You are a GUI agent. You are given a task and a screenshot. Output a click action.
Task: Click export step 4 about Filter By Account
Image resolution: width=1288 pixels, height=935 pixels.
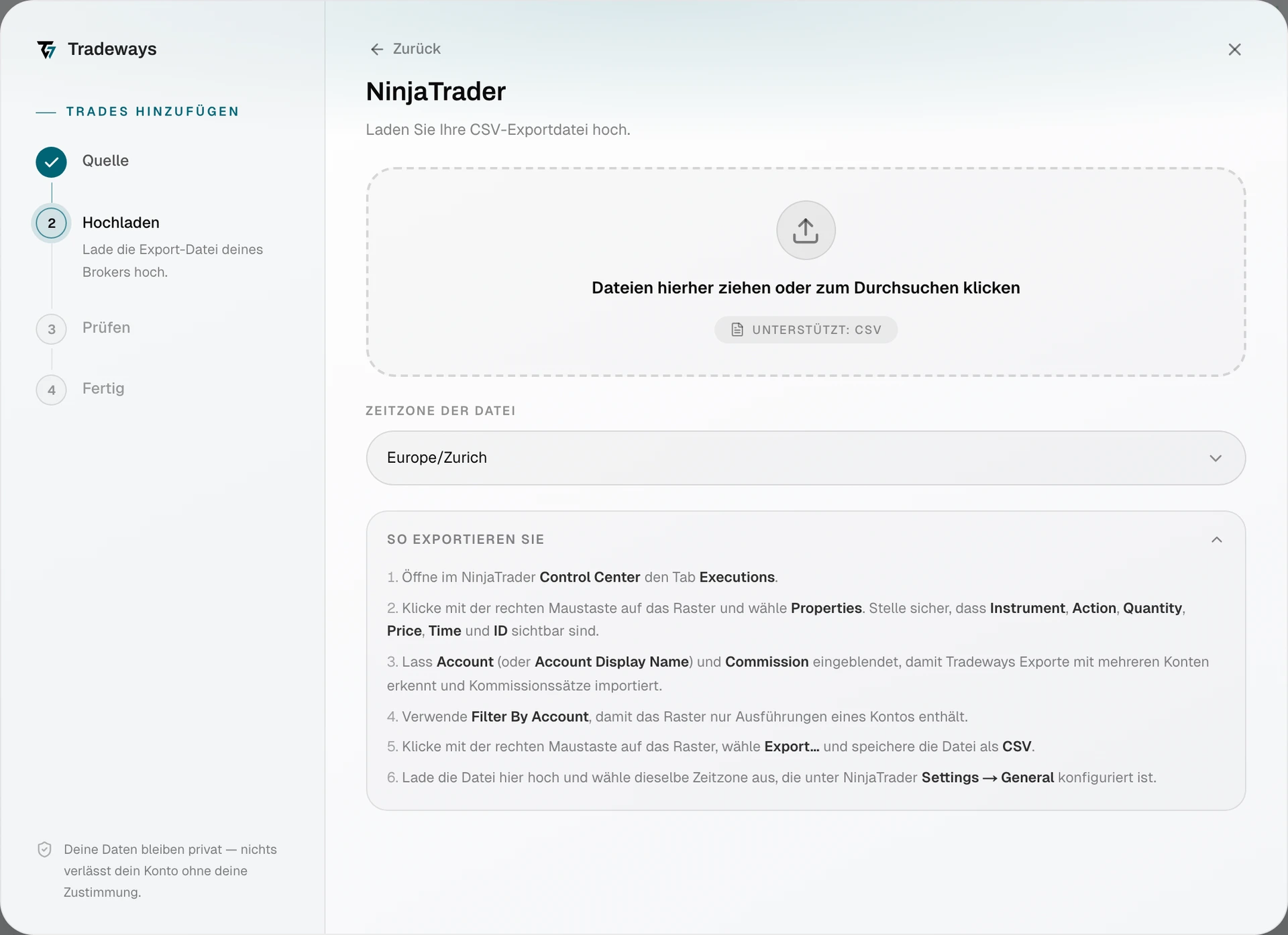678,717
